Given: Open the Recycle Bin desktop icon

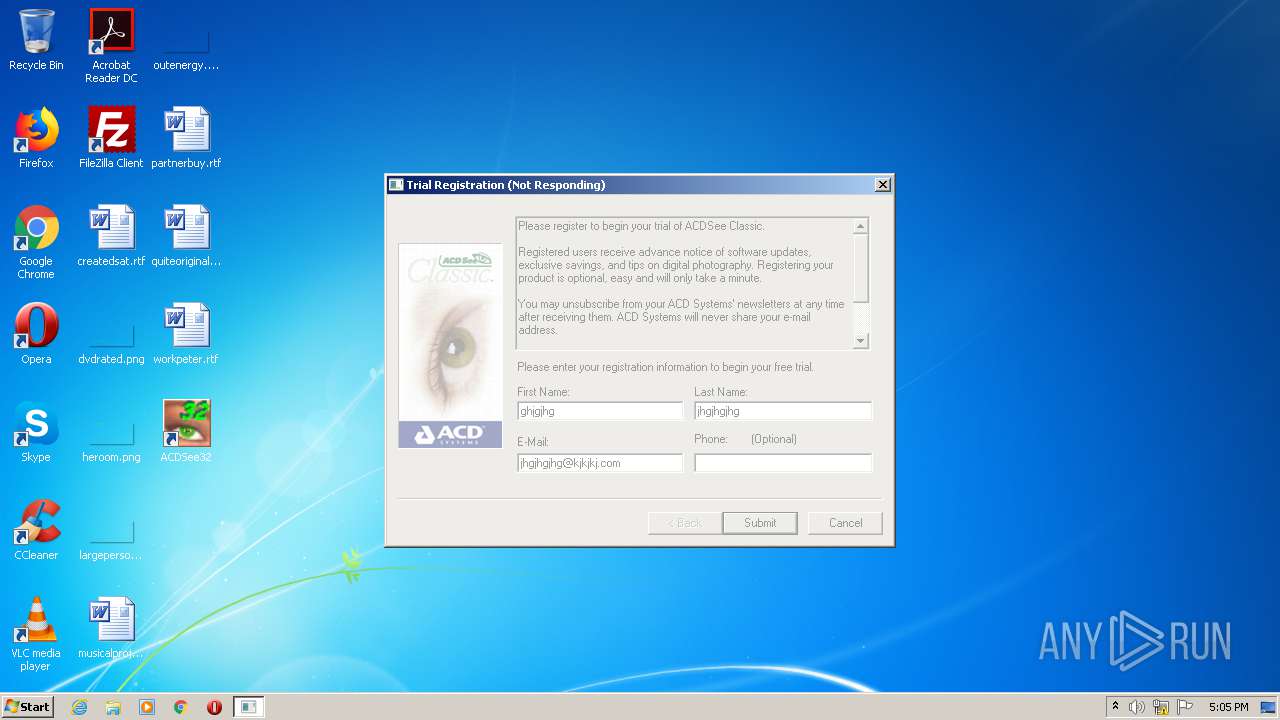Looking at the screenshot, I should (36, 40).
